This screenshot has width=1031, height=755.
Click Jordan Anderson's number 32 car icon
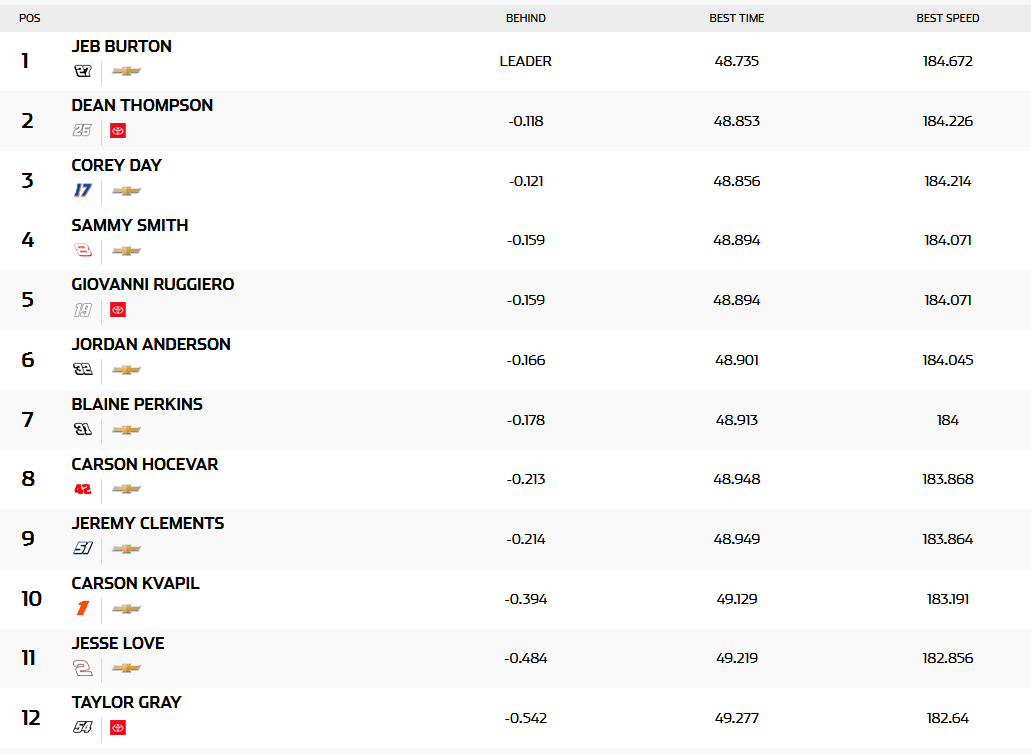click(83, 369)
